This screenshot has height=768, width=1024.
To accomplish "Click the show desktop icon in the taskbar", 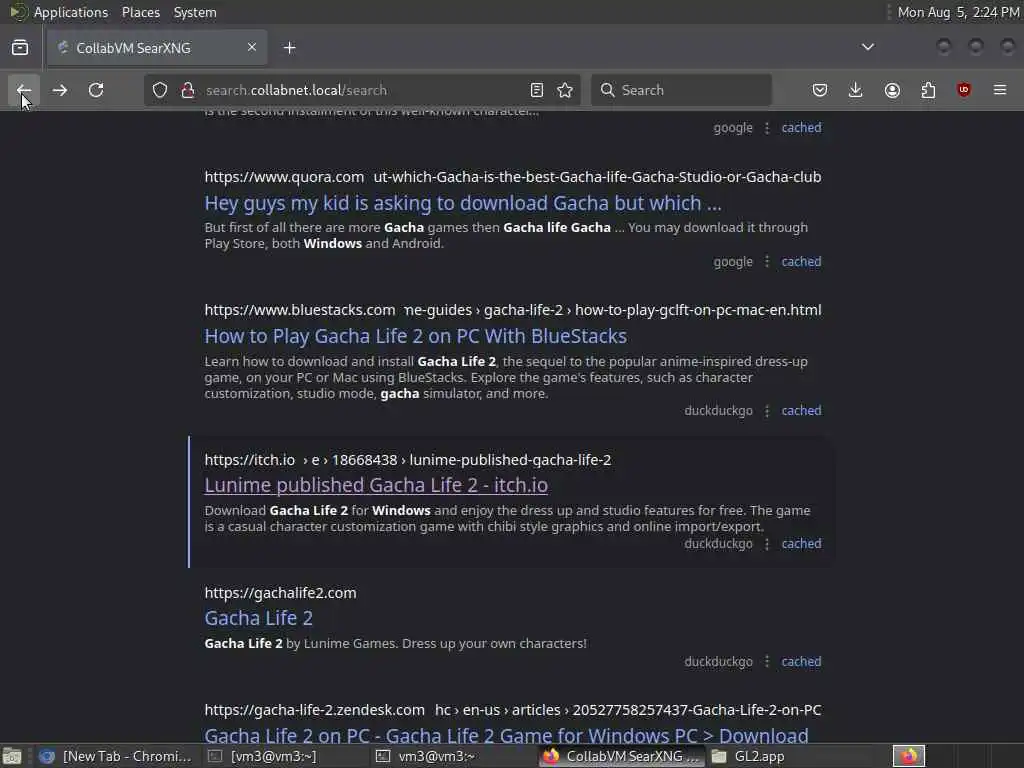I will (12, 756).
